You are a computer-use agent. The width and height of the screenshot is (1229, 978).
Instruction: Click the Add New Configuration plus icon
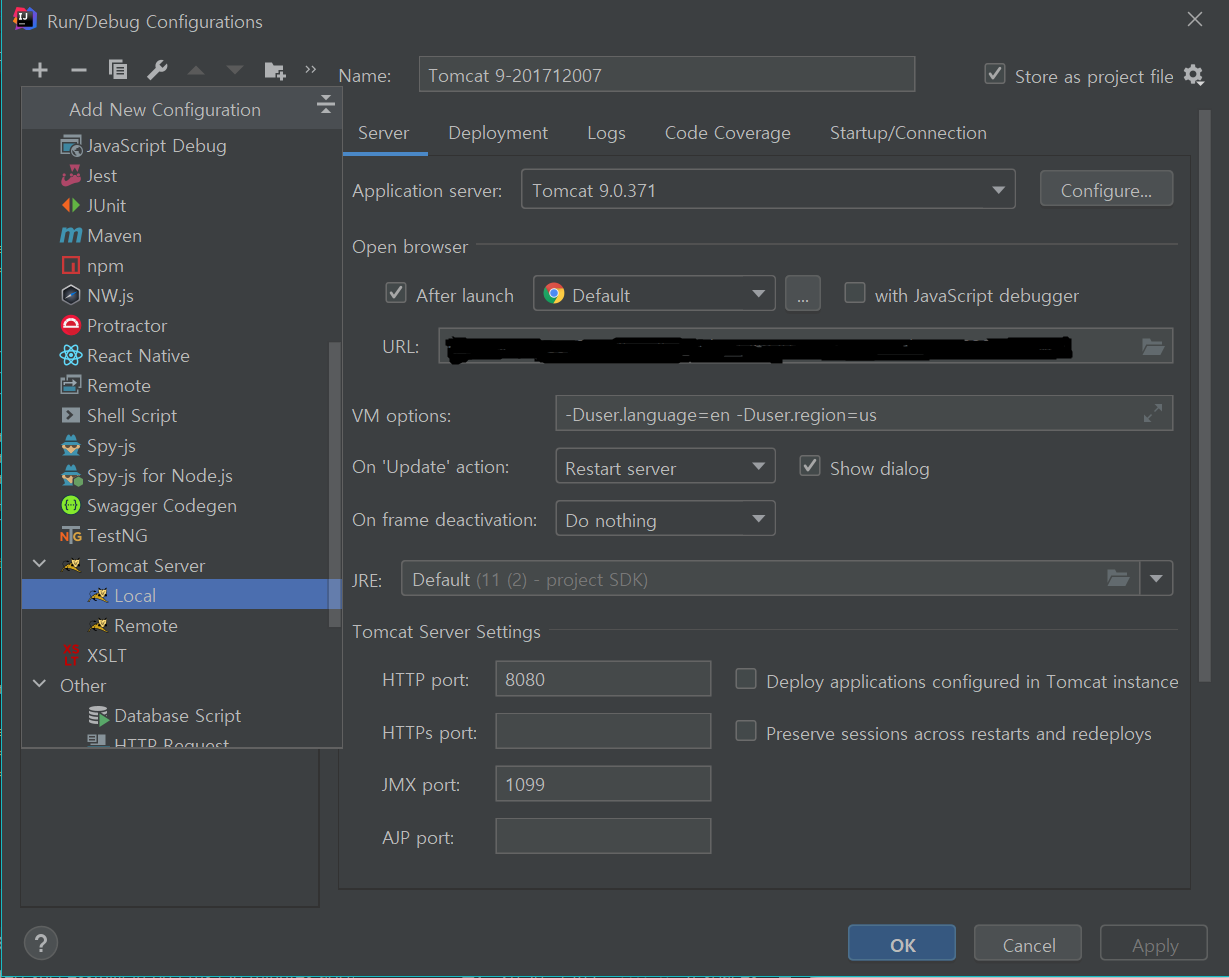click(x=40, y=70)
